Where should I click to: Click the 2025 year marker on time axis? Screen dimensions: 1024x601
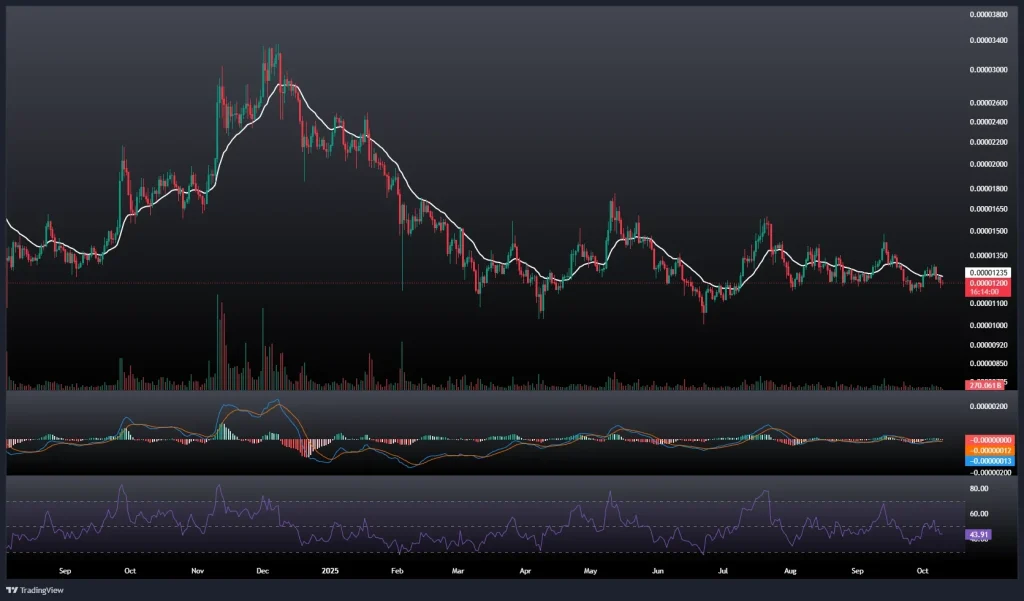tap(329, 572)
